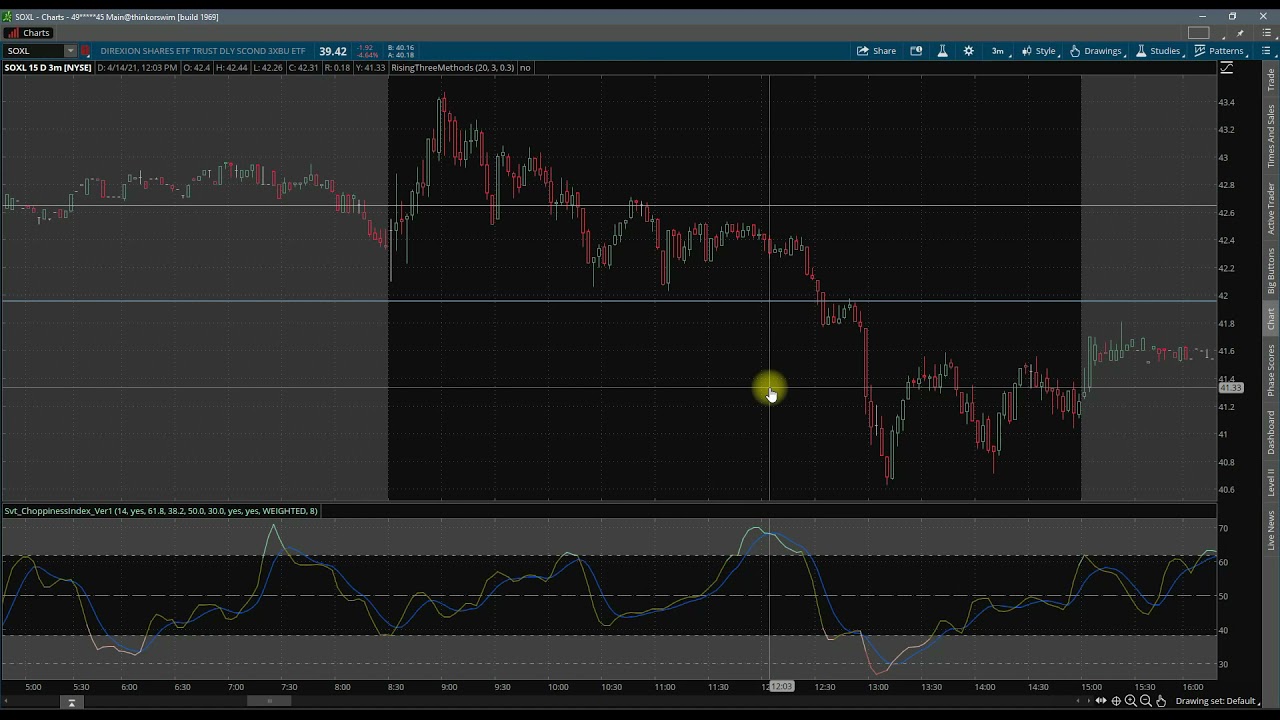Open the Patterns dropdown menu
1280x720 pixels.
[x=1220, y=51]
